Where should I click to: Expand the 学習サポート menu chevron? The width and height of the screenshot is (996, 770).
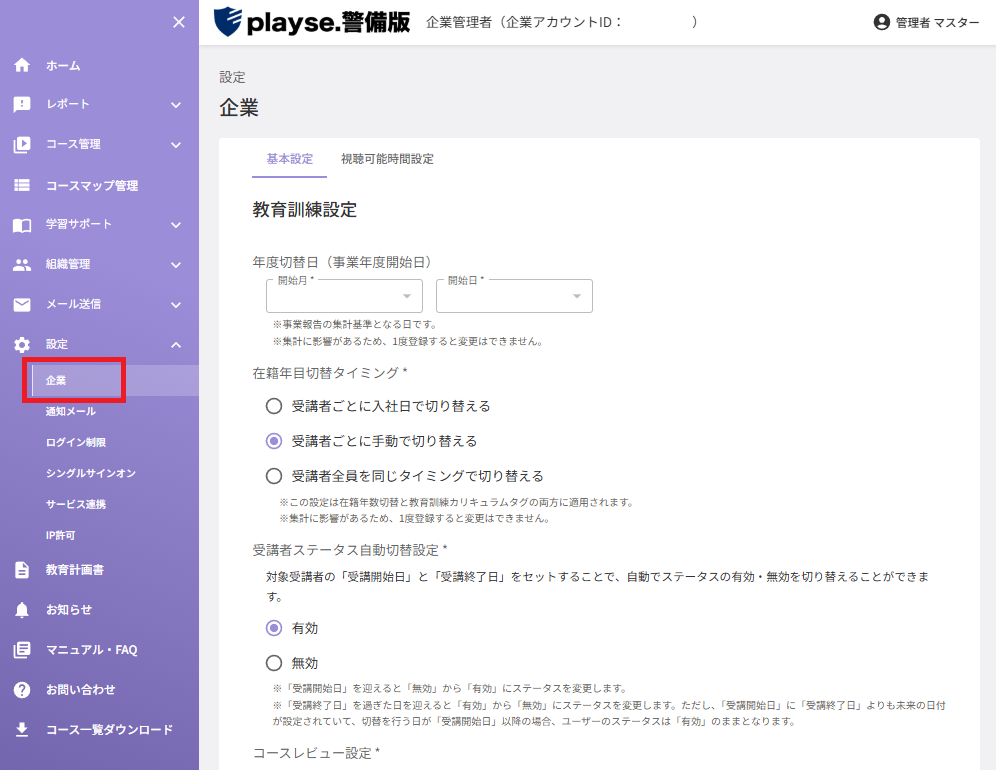click(x=176, y=225)
